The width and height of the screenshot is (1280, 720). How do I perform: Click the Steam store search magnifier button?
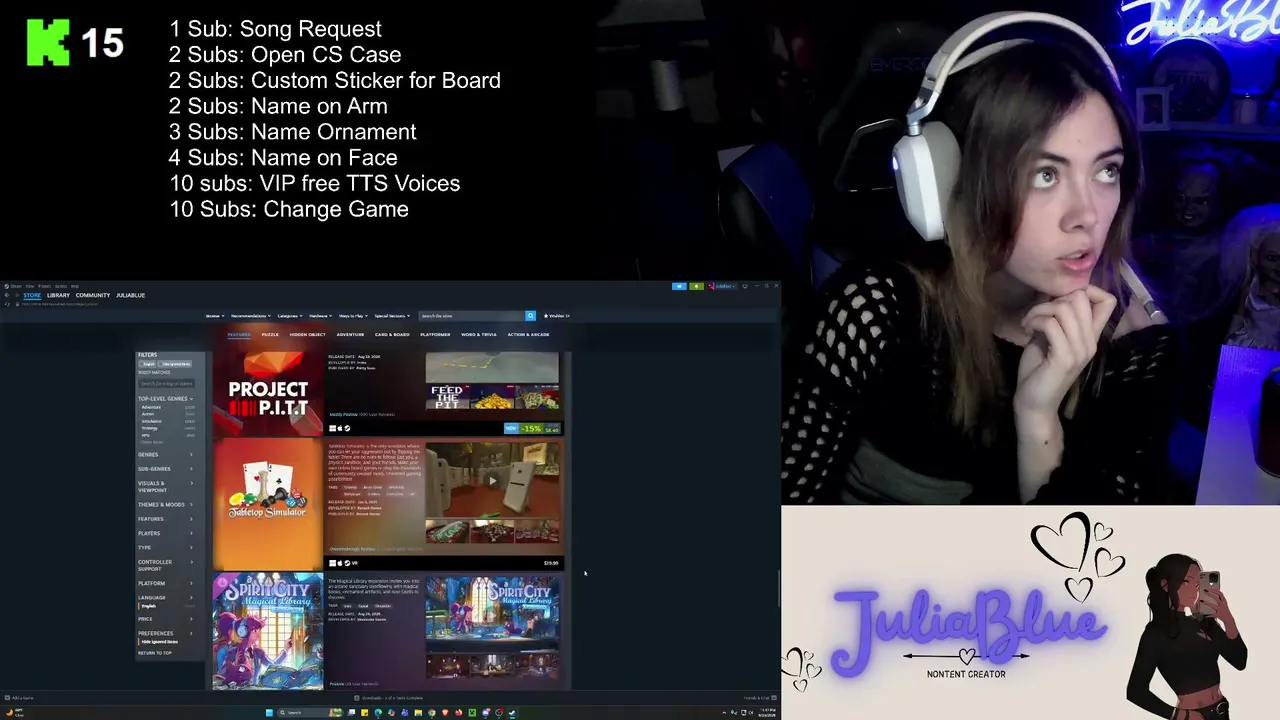point(531,316)
